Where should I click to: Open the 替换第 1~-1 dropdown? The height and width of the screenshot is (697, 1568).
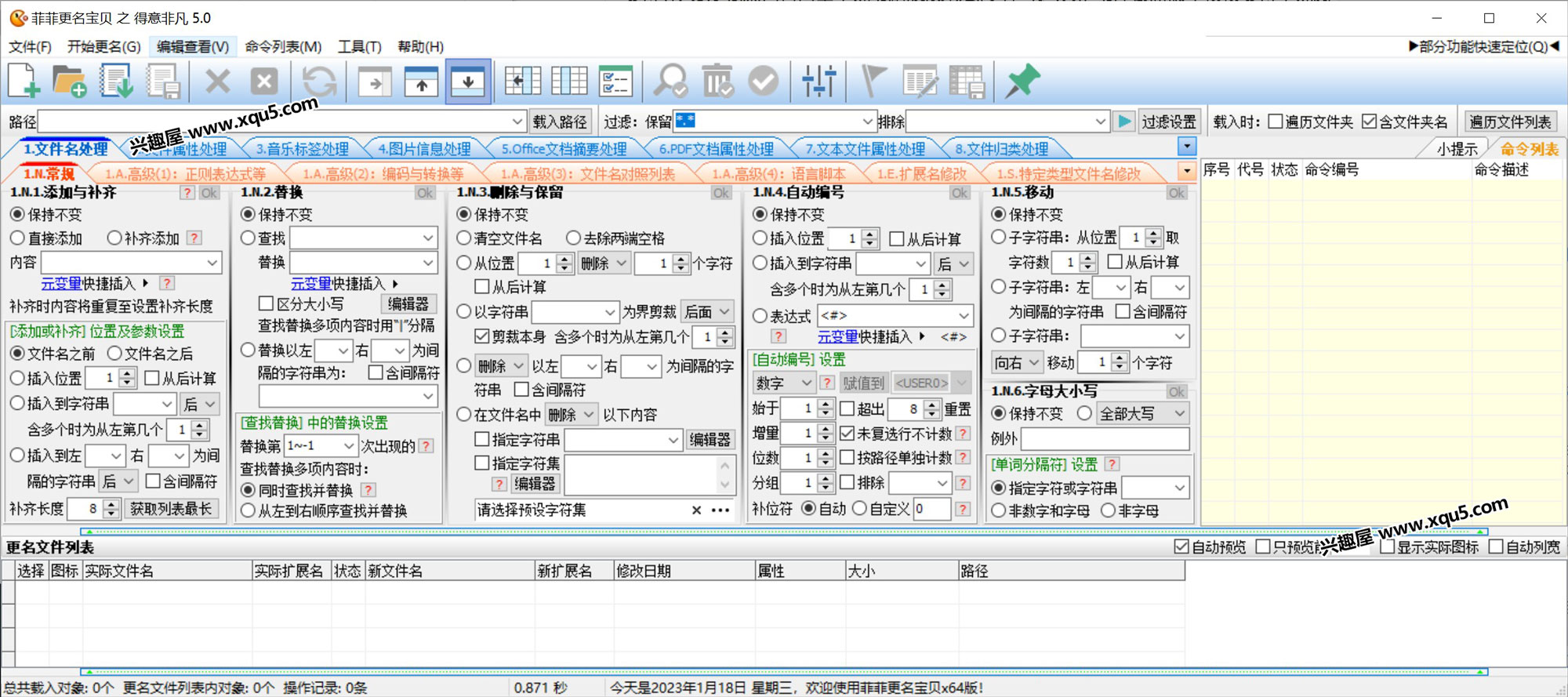coord(349,445)
